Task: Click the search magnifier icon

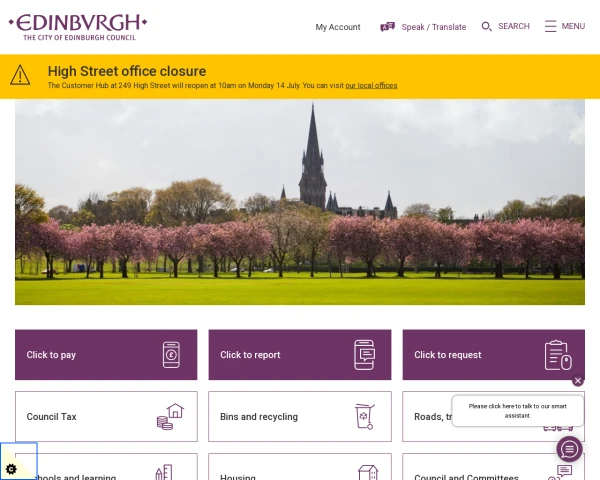Action: coord(486,26)
